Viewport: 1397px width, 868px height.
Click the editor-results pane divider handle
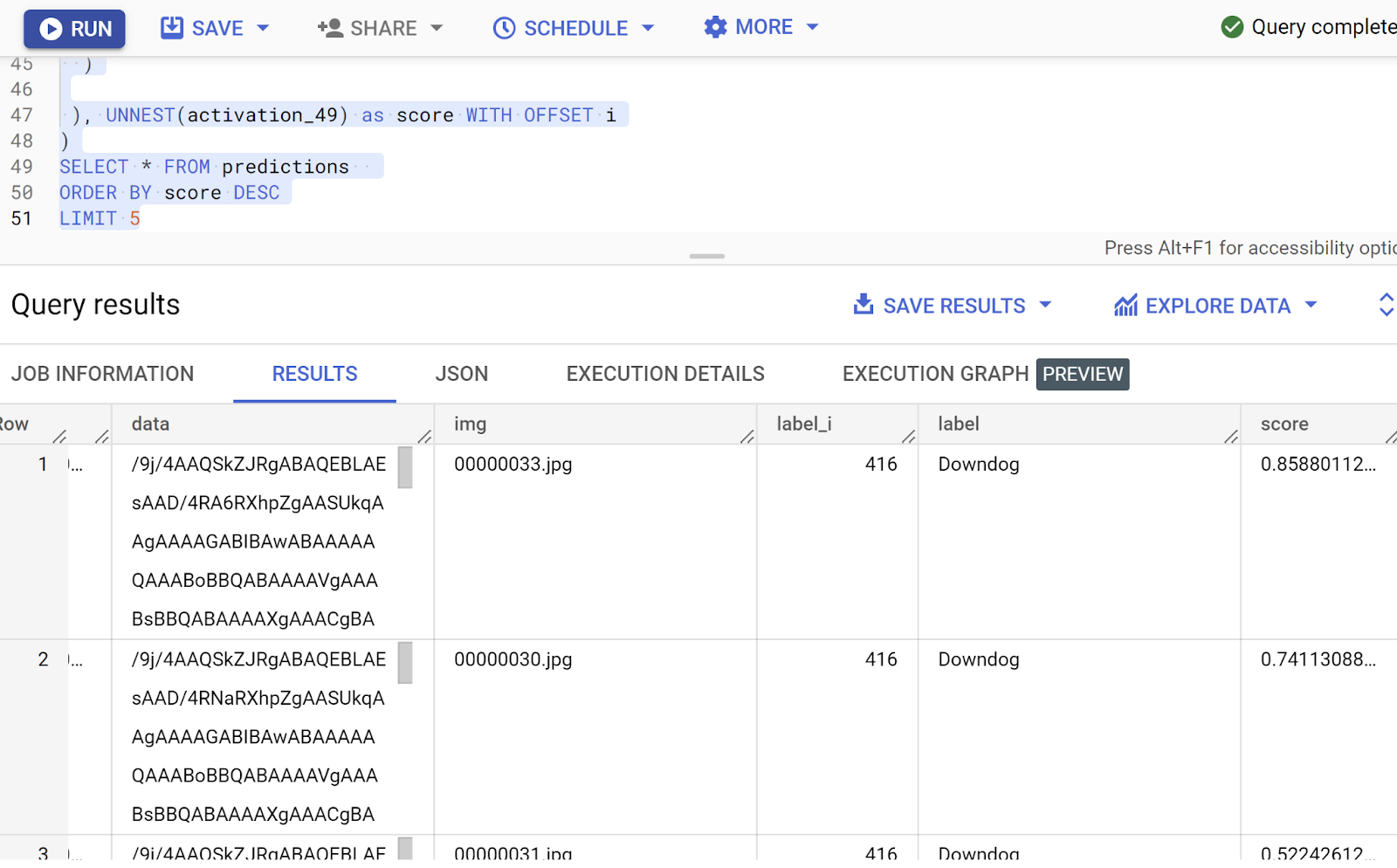[x=706, y=256]
